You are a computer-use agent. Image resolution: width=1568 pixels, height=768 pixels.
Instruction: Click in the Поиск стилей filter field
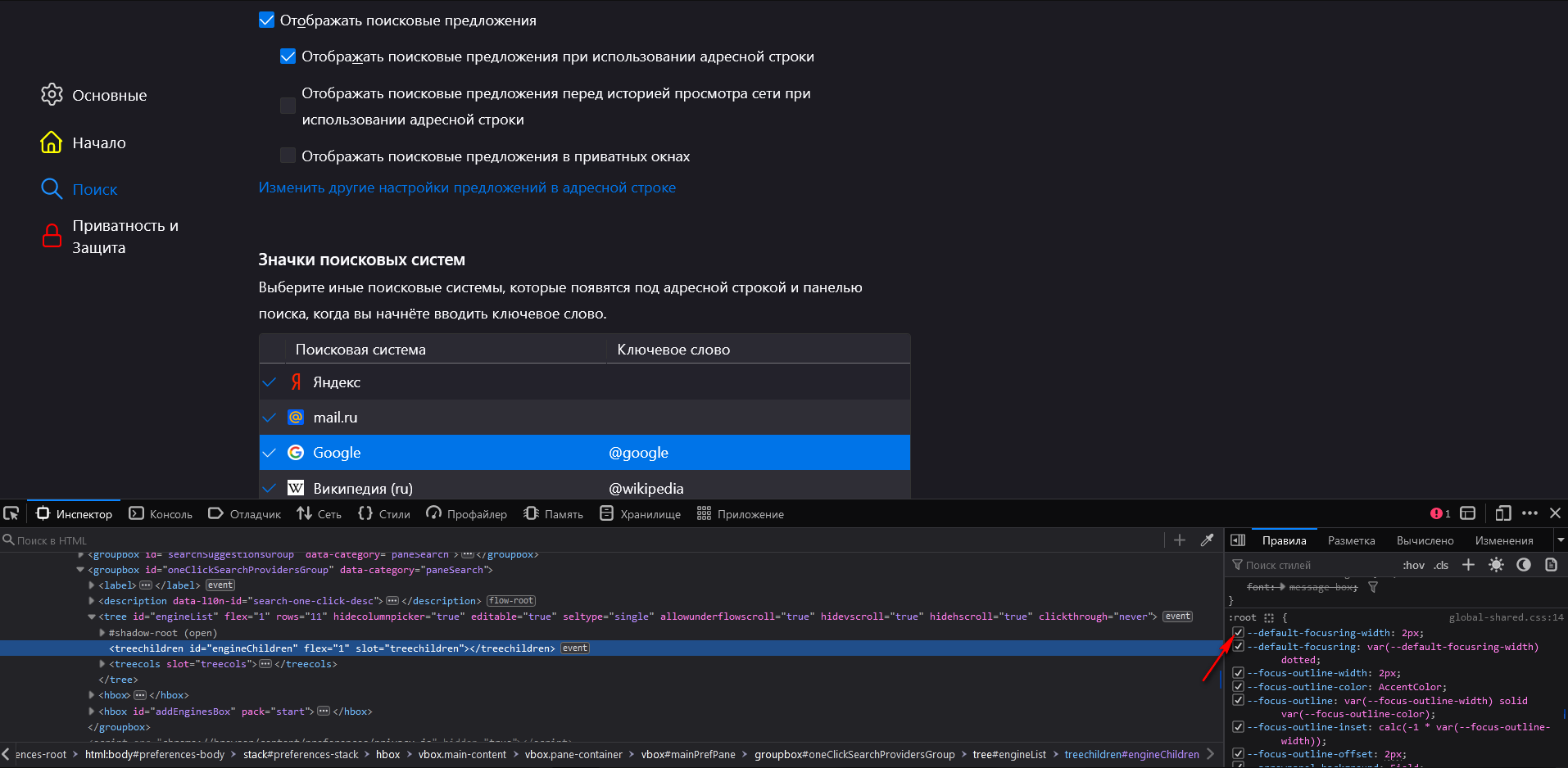tap(1311, 565)
